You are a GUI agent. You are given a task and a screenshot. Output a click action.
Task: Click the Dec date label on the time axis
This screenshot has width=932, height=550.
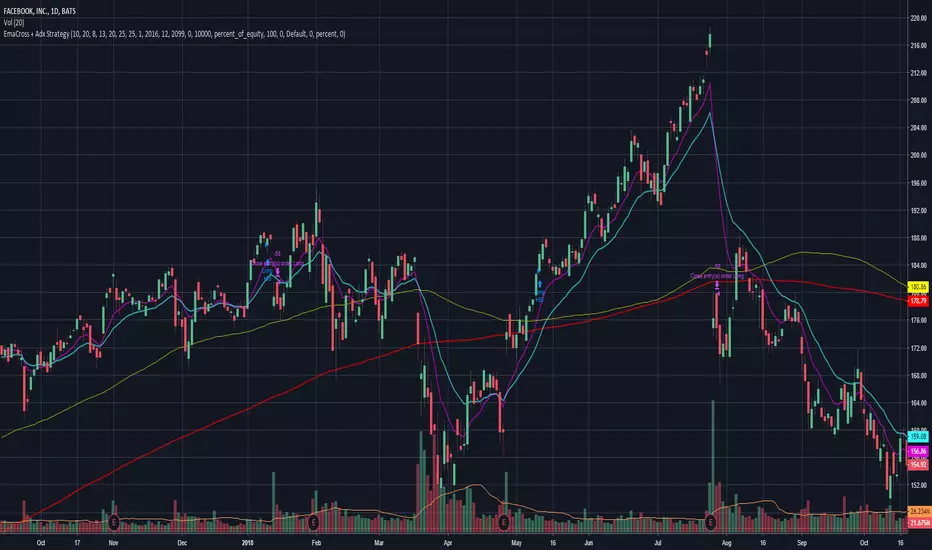tap(182, 542)
